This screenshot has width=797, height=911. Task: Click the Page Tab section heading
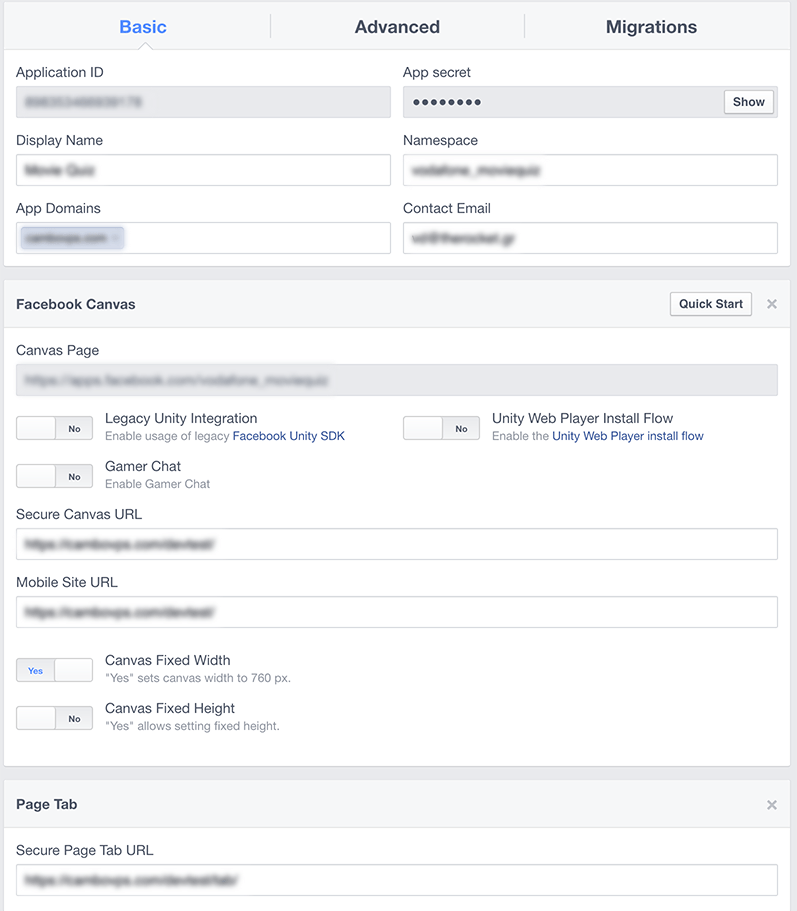46,805
